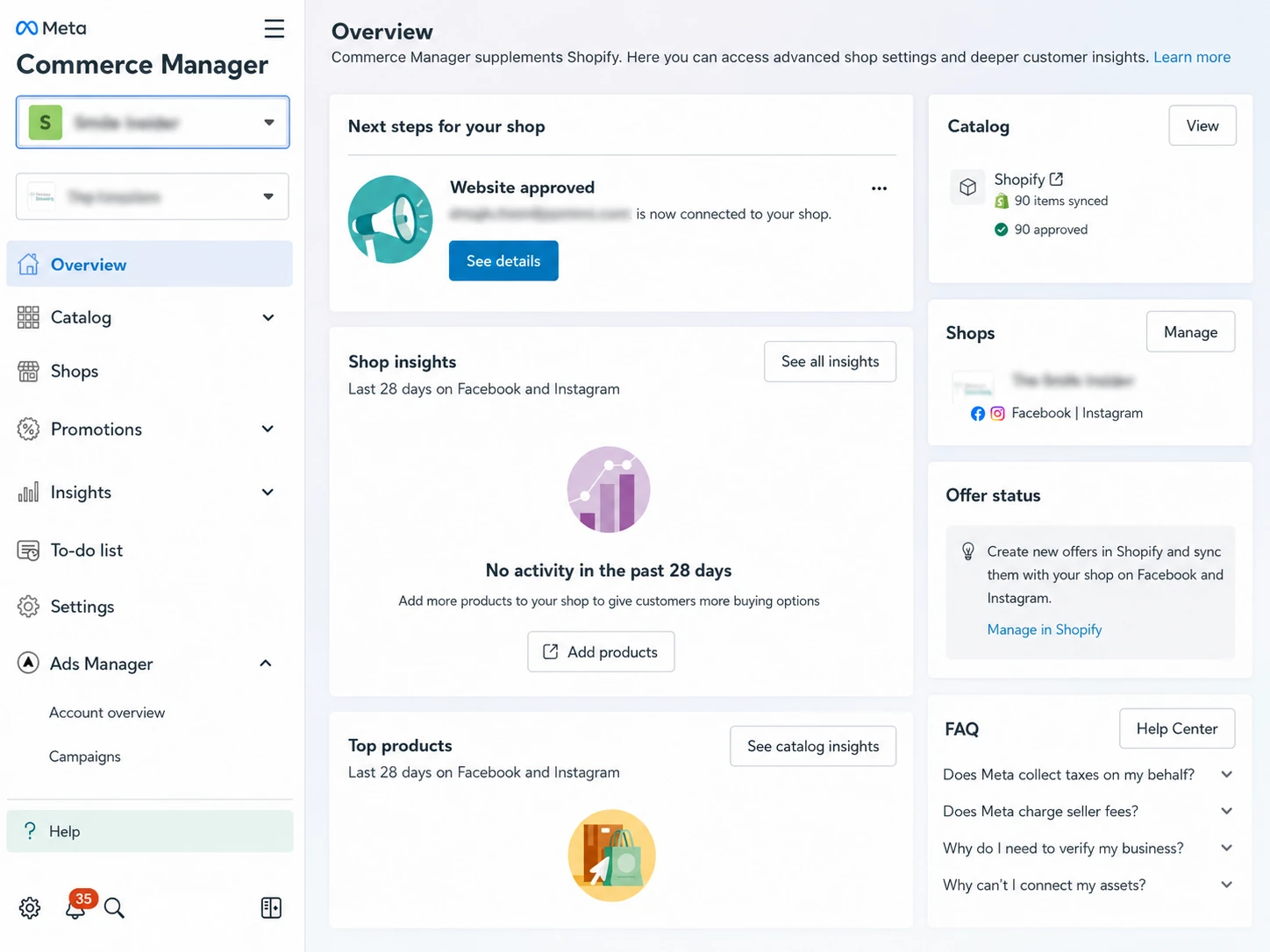This screenshot has width=1270, height=952.
Task: Open the three-dot menu on Website approved
Action: point(879,188)
